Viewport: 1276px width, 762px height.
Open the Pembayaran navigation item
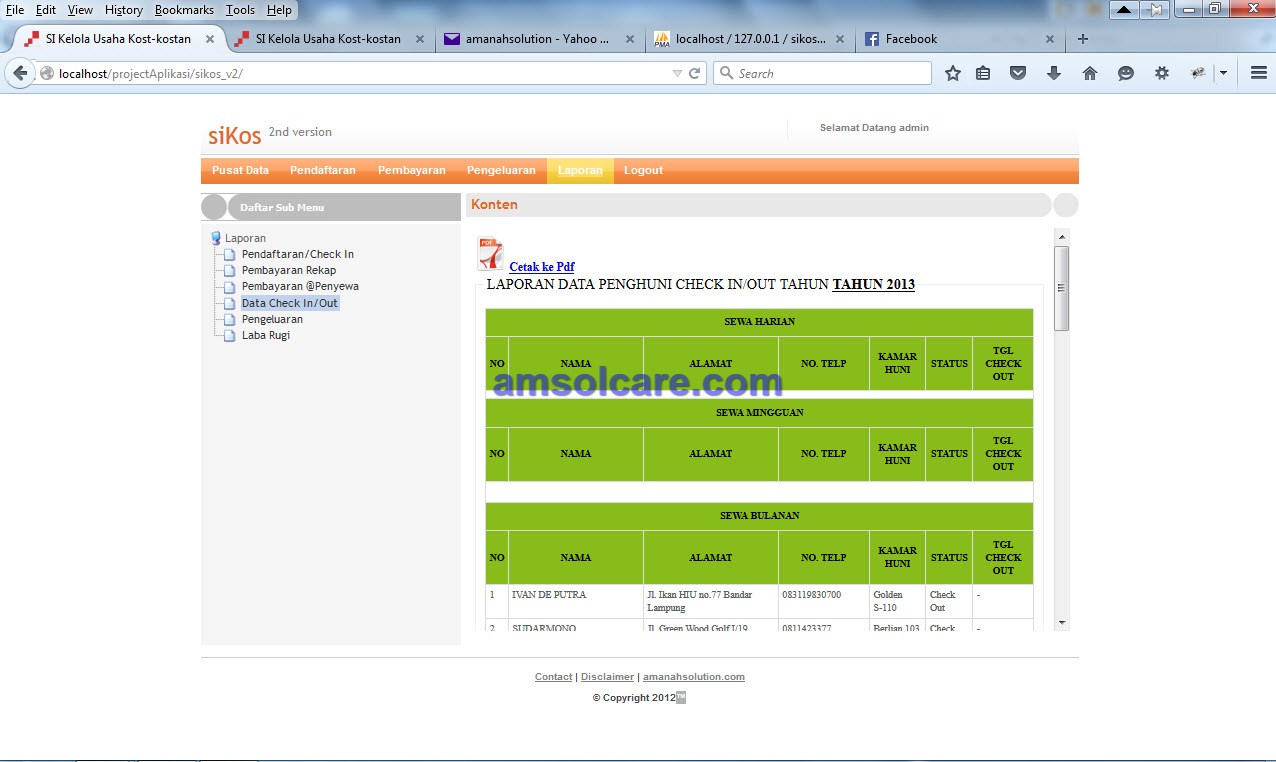(412, 170)
